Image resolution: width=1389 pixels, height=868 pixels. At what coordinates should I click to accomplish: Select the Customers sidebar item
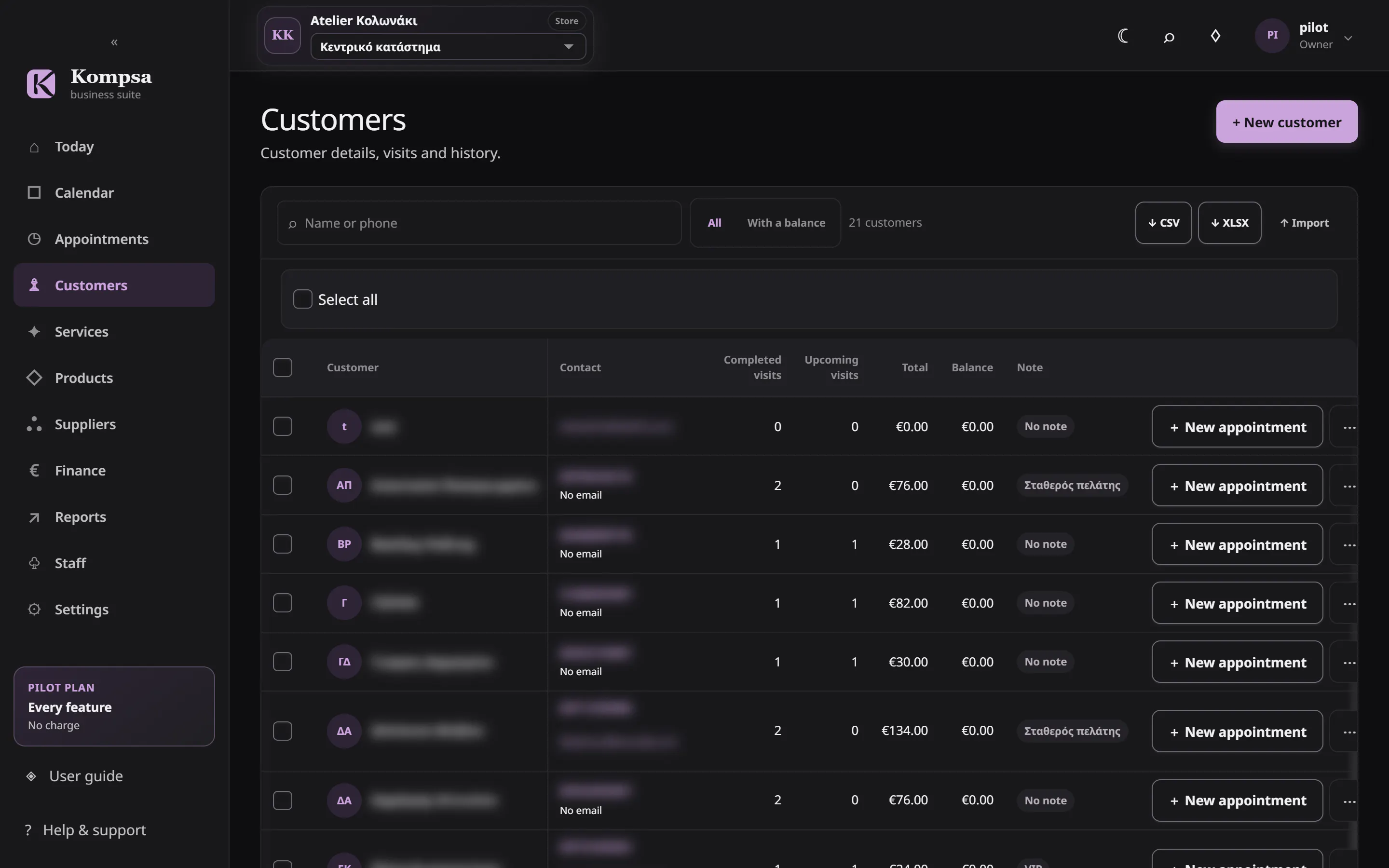pos(114,285)
